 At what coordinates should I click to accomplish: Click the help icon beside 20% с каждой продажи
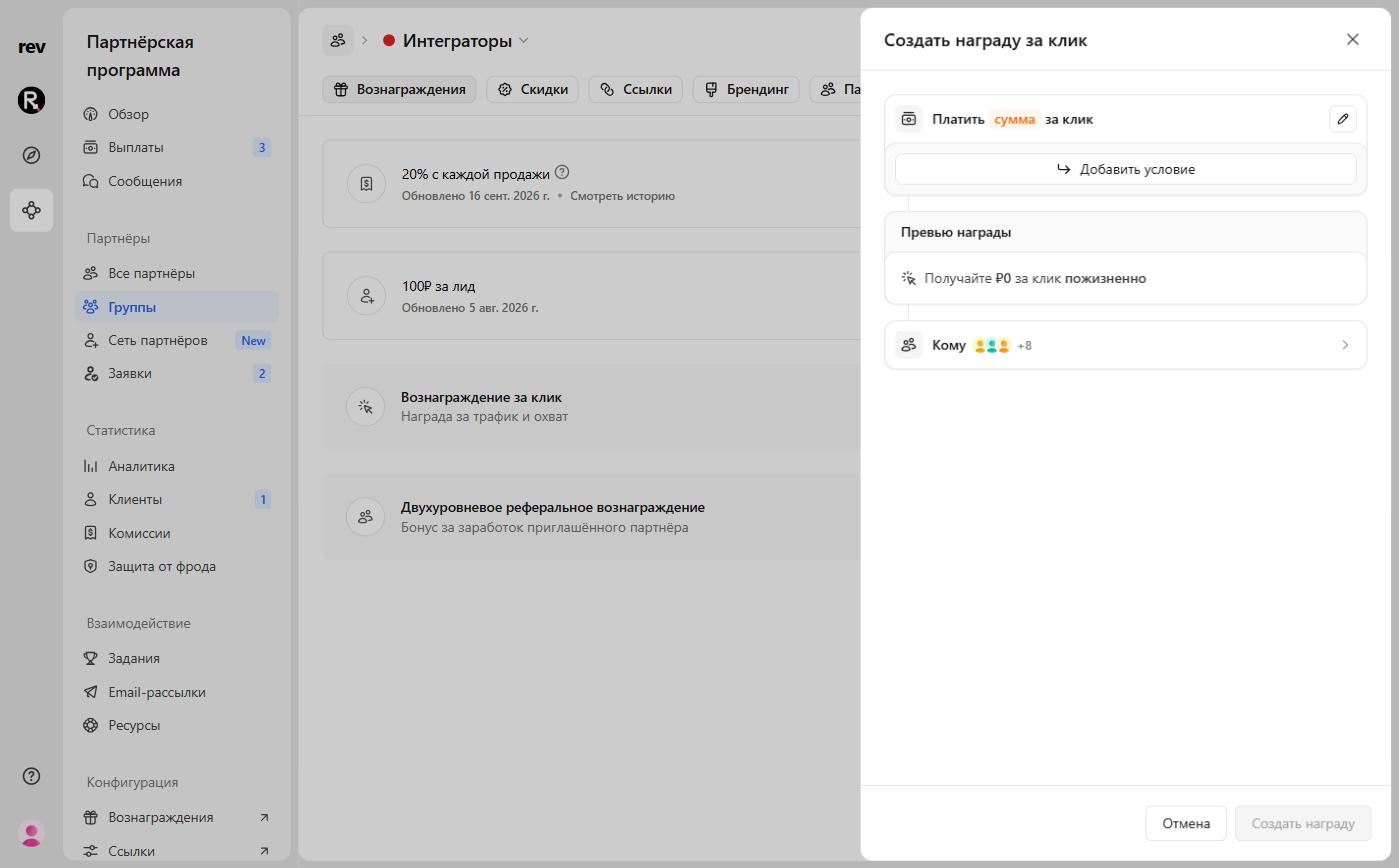pyautogui.click(x=562, y=172)
